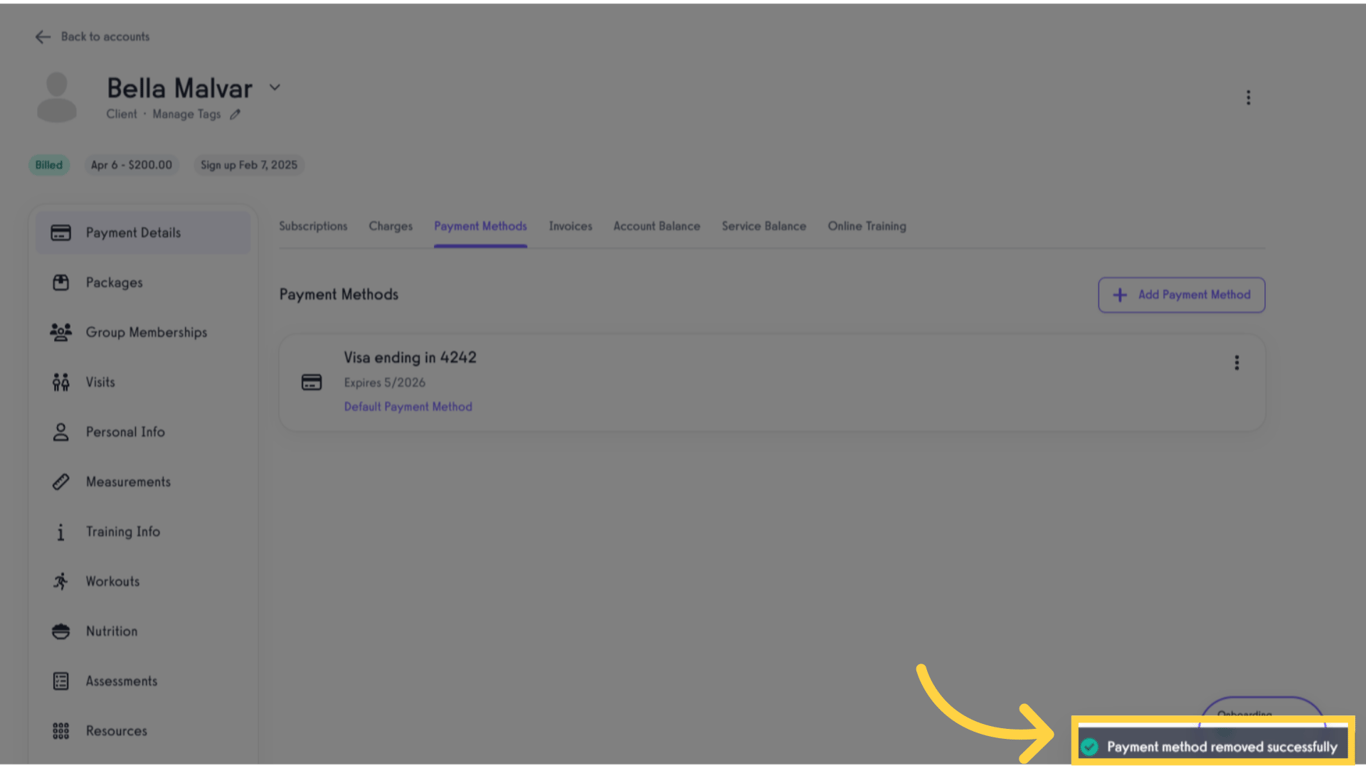This screenshot has width=1366, height=768.
Task: Select the Measurements ruler icon
Action: click(60, 481)
